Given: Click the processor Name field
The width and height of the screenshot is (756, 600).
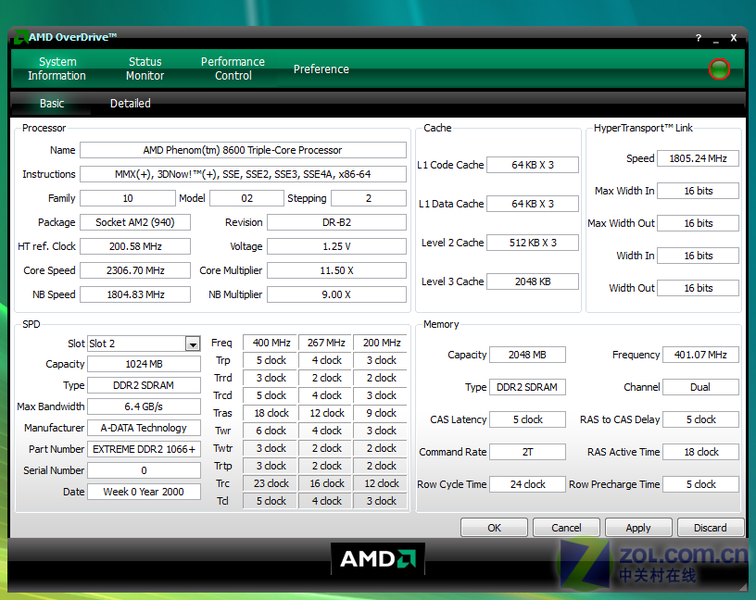Looking at the screenshot, I should point(243,150).
